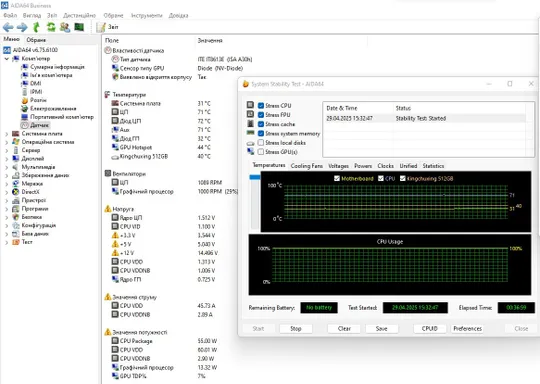Click the user management toolbar icon
Screen dimensions: 540x384
(65, 27)
